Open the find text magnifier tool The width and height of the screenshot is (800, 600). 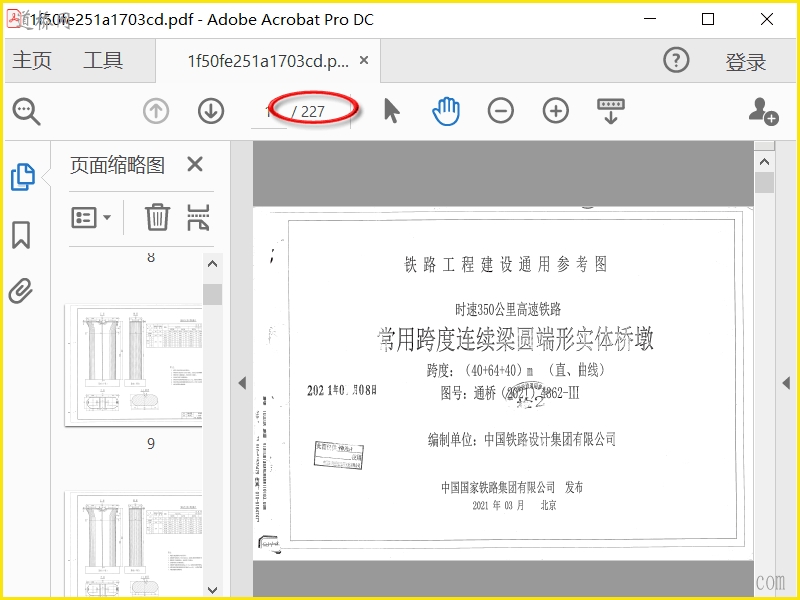(27, 111)
